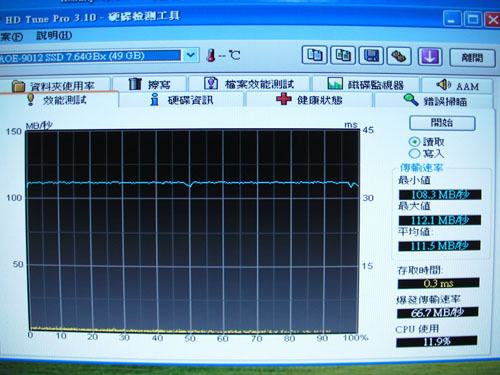The width and height of the screenshot is (500, 375).
Task: Click the benchmark graph area
Action: pos(193,230)
